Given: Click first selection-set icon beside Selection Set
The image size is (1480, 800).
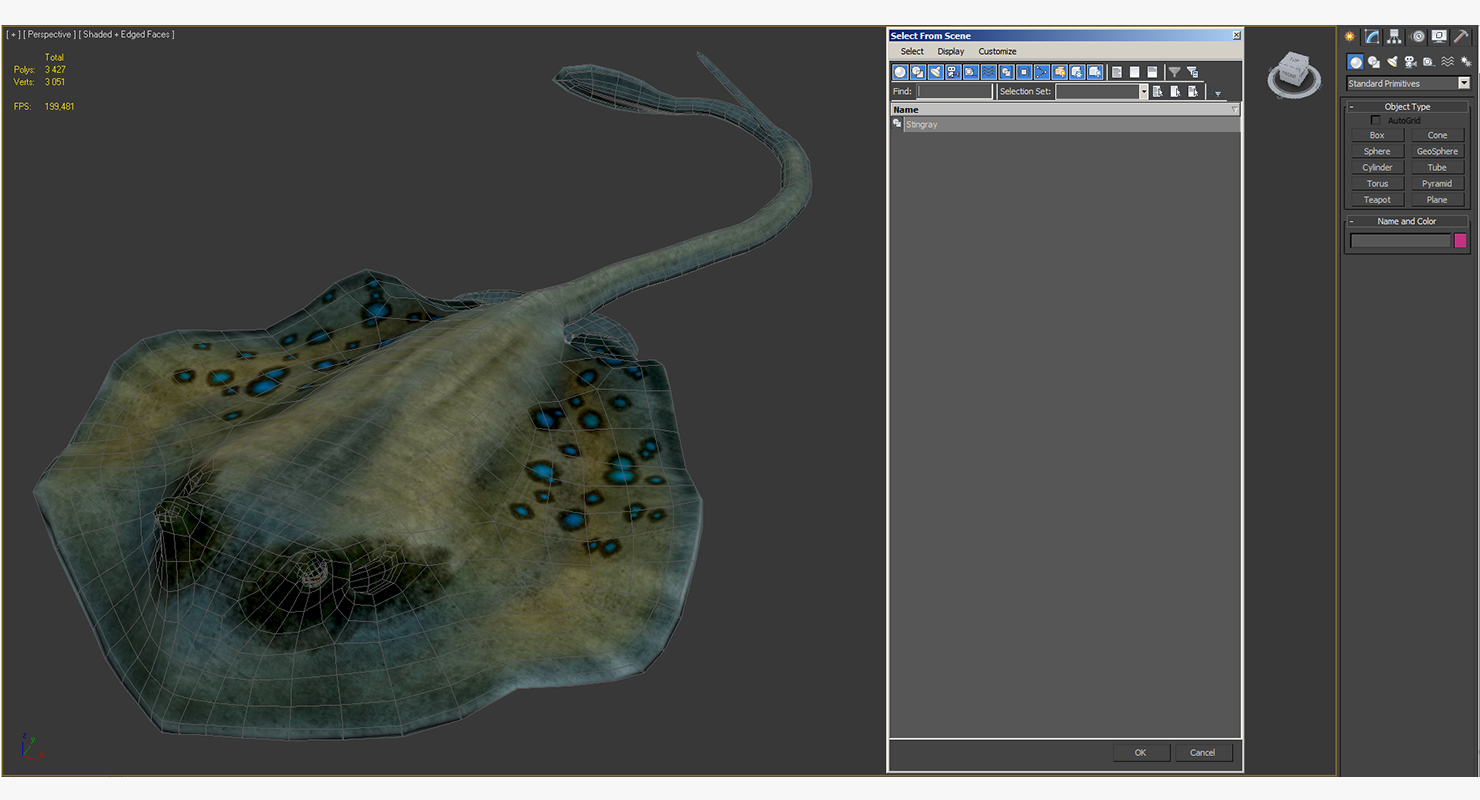Looking at the screenshot, I should click(x=1157, y=91).
